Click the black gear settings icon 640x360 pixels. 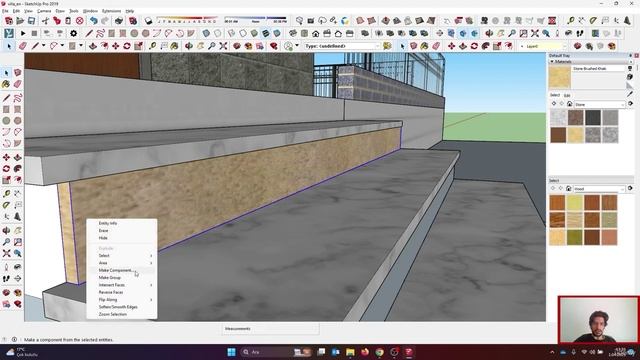pos(73,33)
